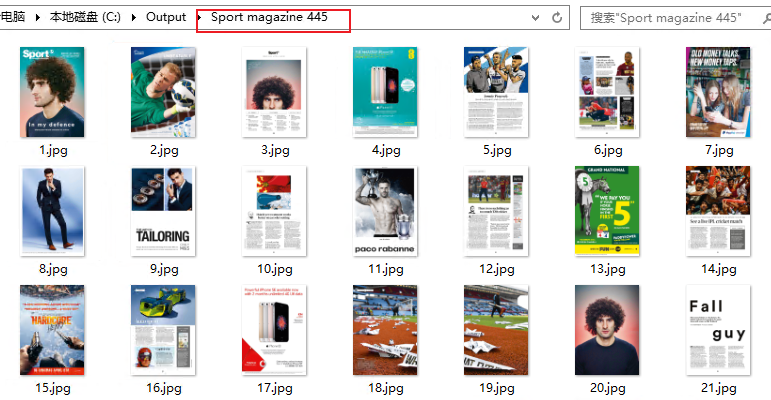Click the file name 12.jpg

497,269
